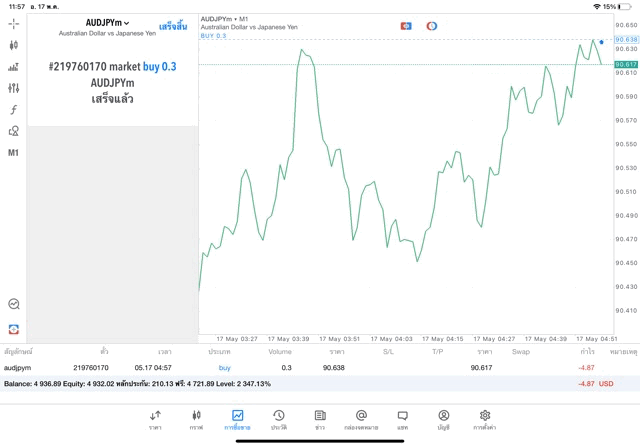Switch to the กราฟ chart tab

tap(196, 420)
